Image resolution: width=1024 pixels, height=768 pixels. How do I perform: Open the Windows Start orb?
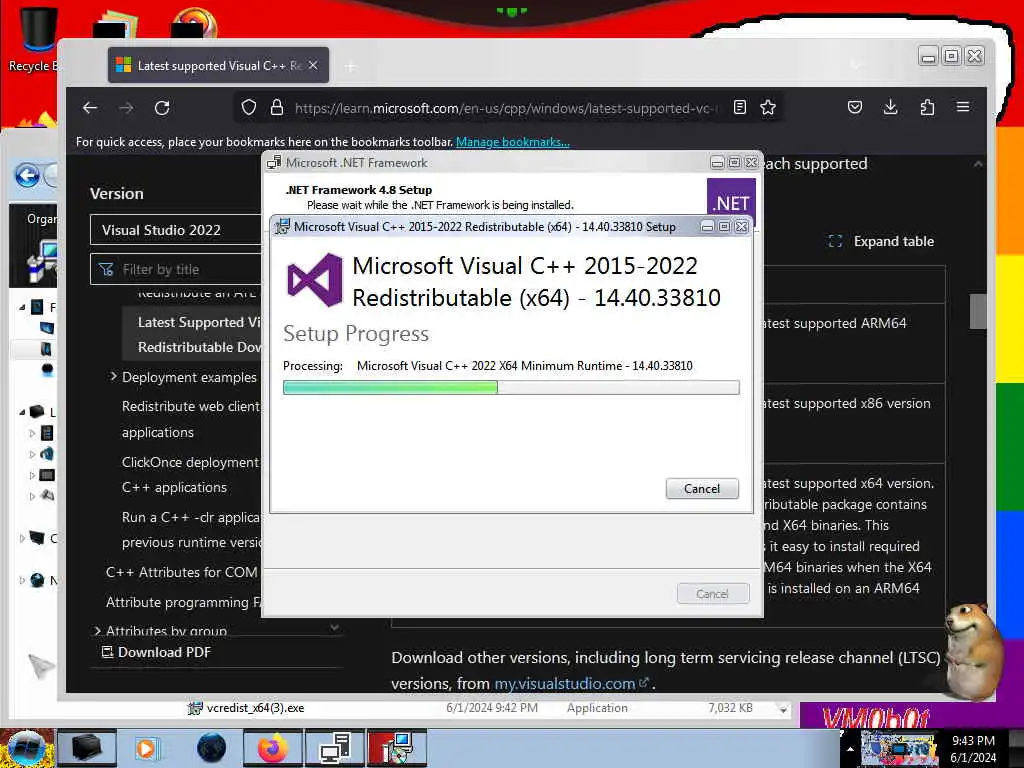pos(25,748)
